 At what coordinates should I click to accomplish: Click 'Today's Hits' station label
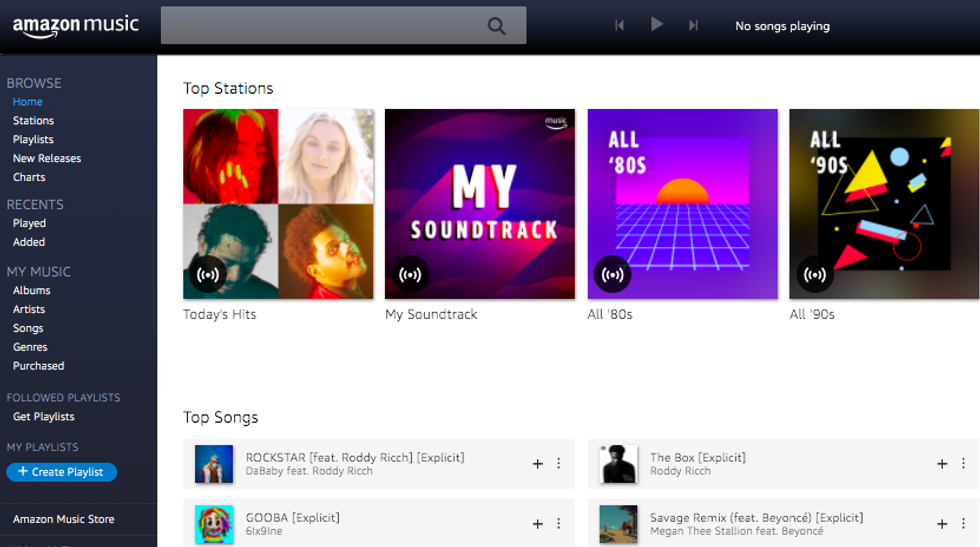[219, 314]
